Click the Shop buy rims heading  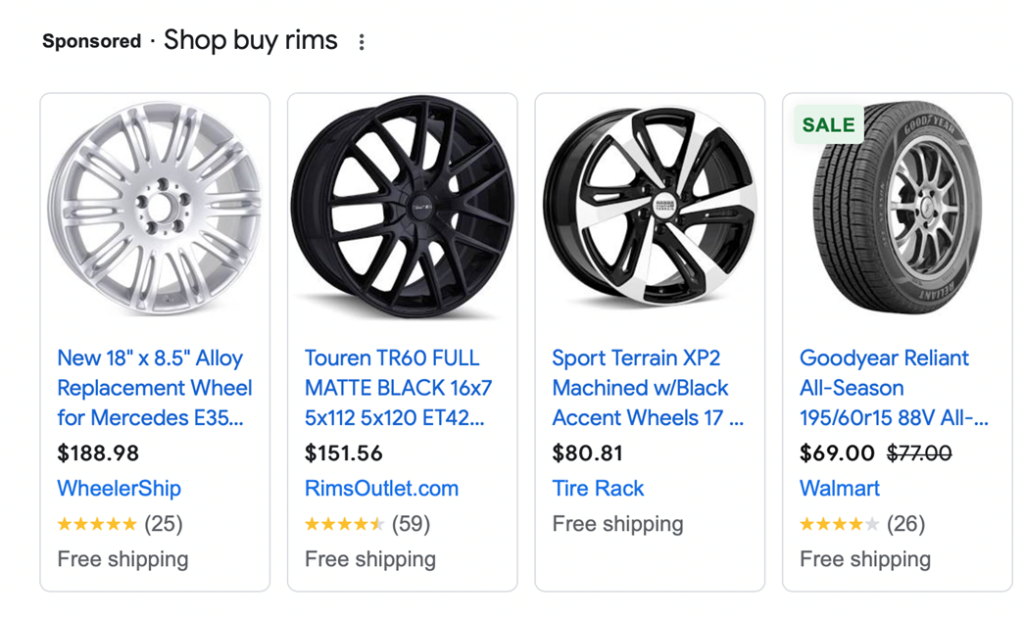(x=248, y=40)
